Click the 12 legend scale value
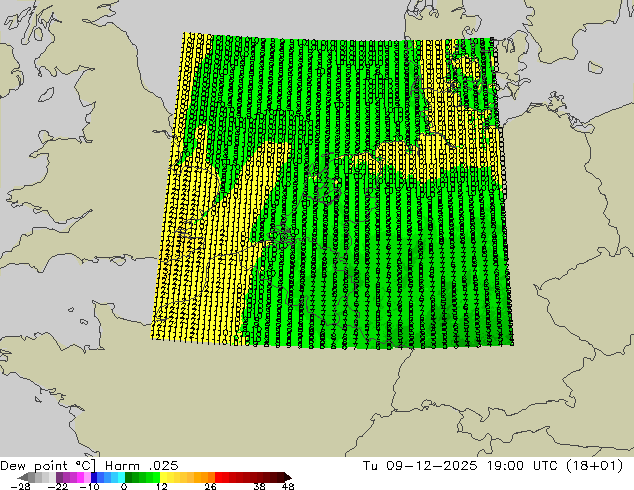Image resolution: width=634 pixels, height=490 pixels. click(x=161, y=487)
